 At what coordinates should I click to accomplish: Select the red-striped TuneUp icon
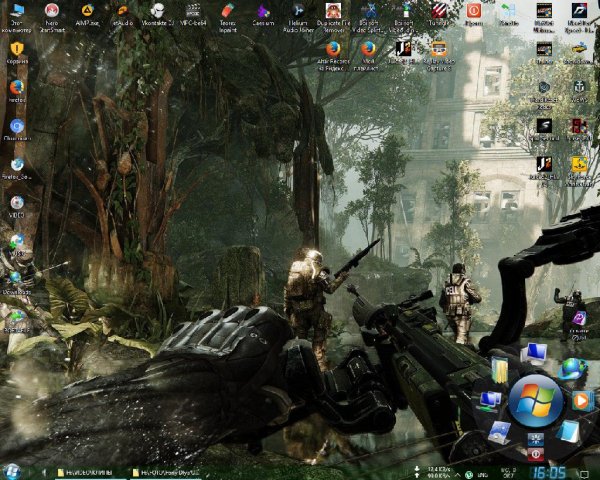[x=439, y=15]
